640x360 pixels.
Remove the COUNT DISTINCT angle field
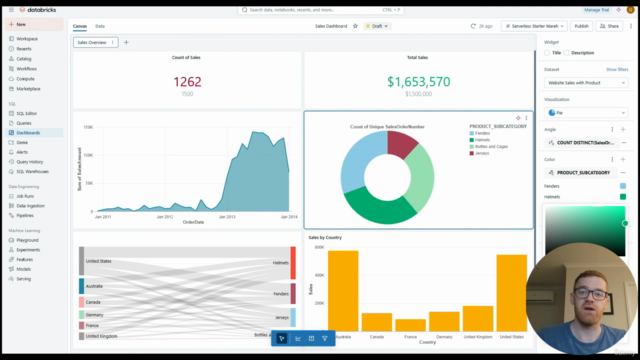pyautogui.click(x=624, y=143)
